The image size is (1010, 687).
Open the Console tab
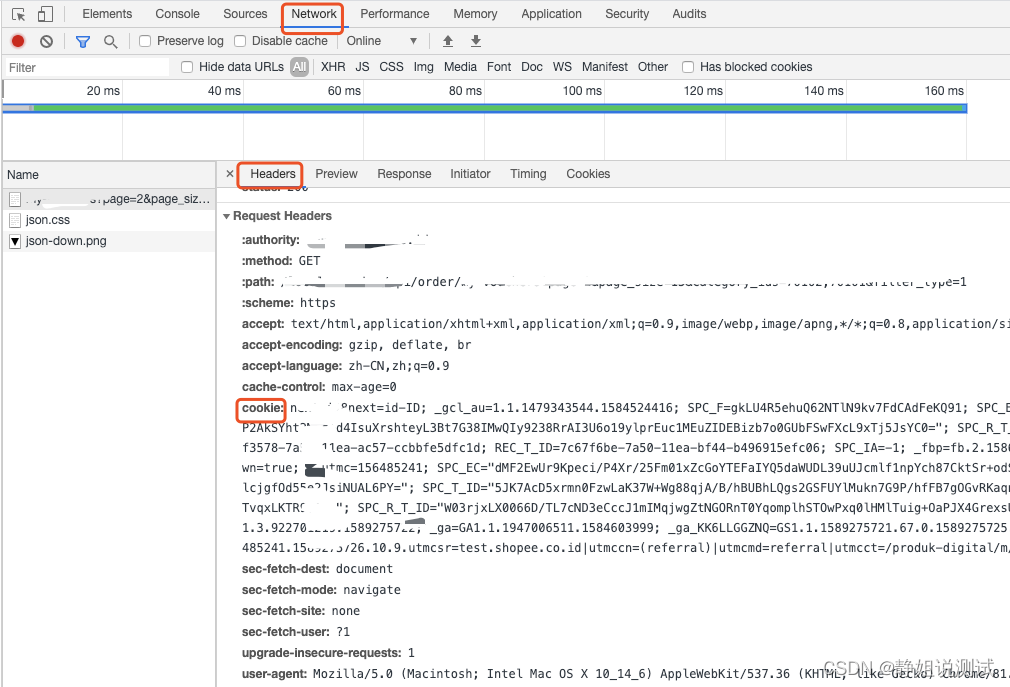[177, 14]
